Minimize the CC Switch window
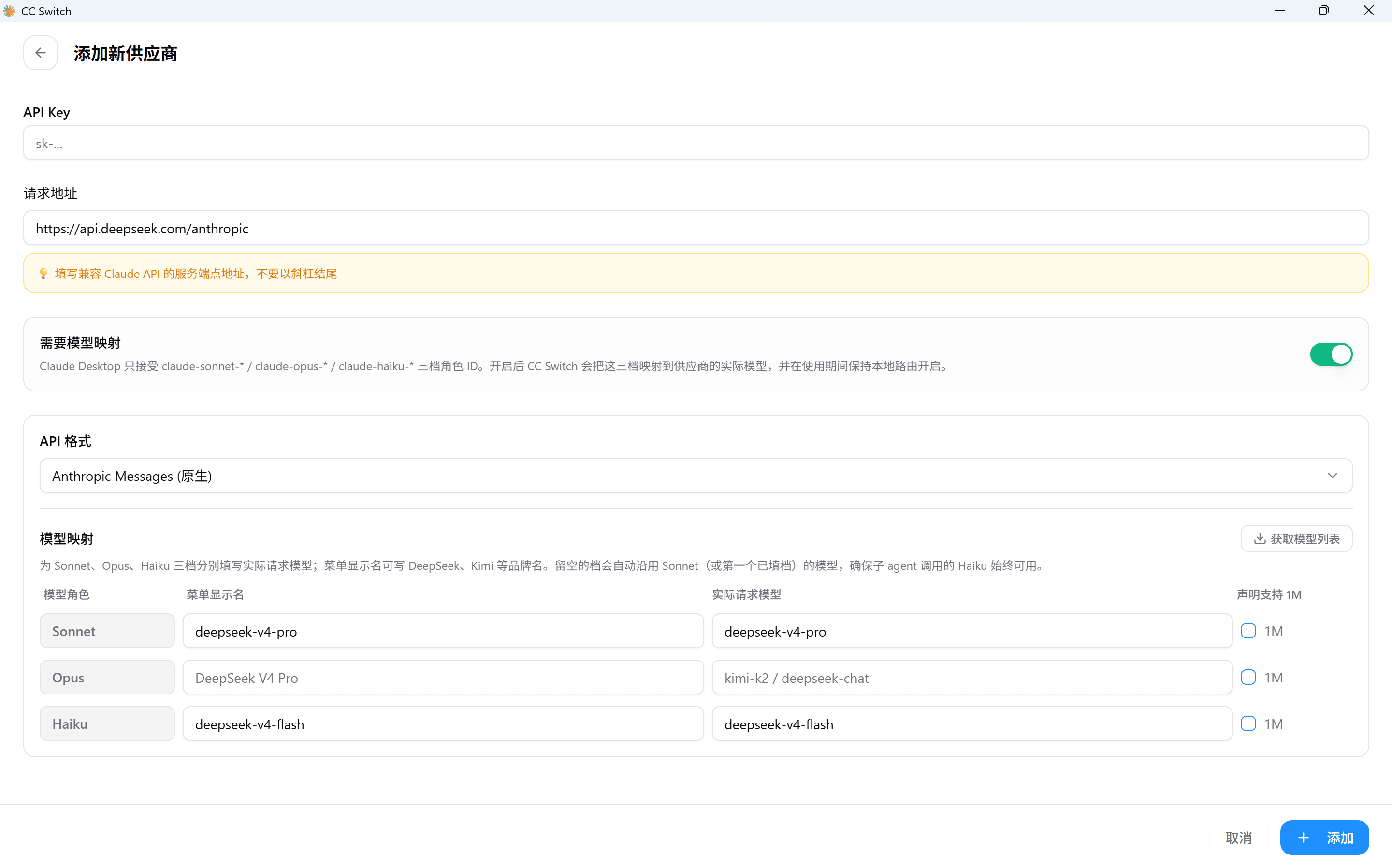1392x868 pixels. 1279,11
